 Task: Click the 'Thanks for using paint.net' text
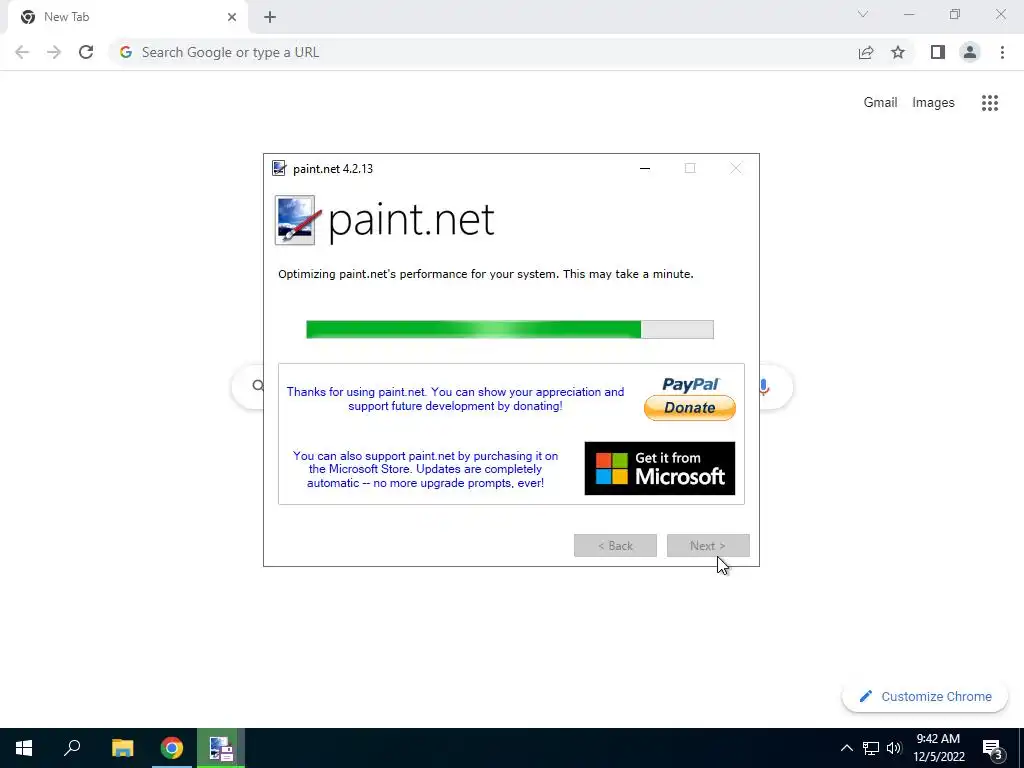455,399
